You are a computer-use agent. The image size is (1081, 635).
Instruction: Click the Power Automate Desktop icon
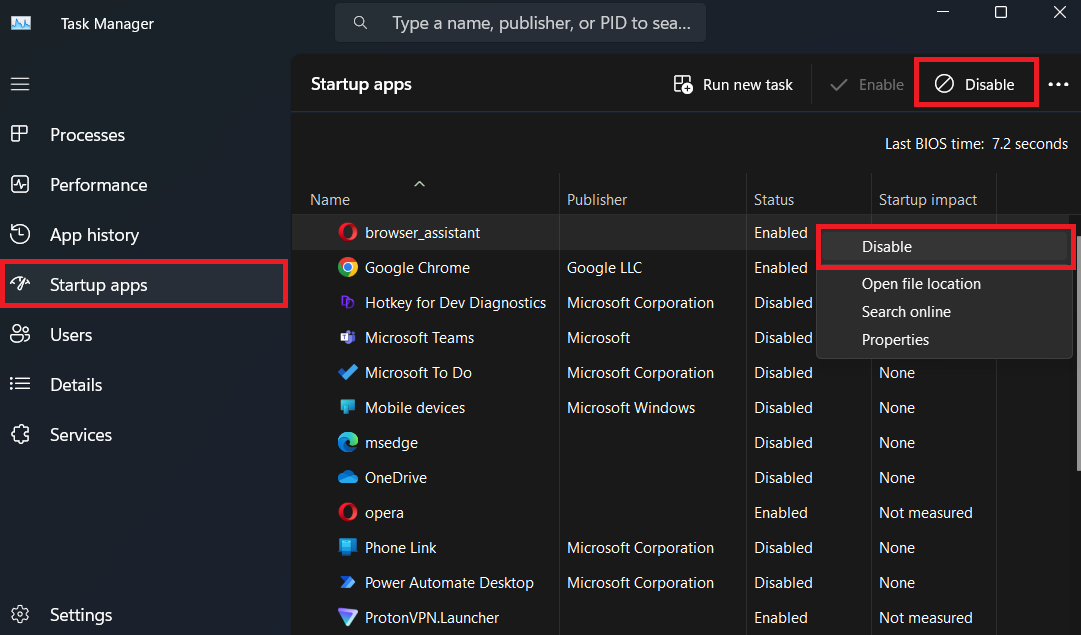point(347,583)
